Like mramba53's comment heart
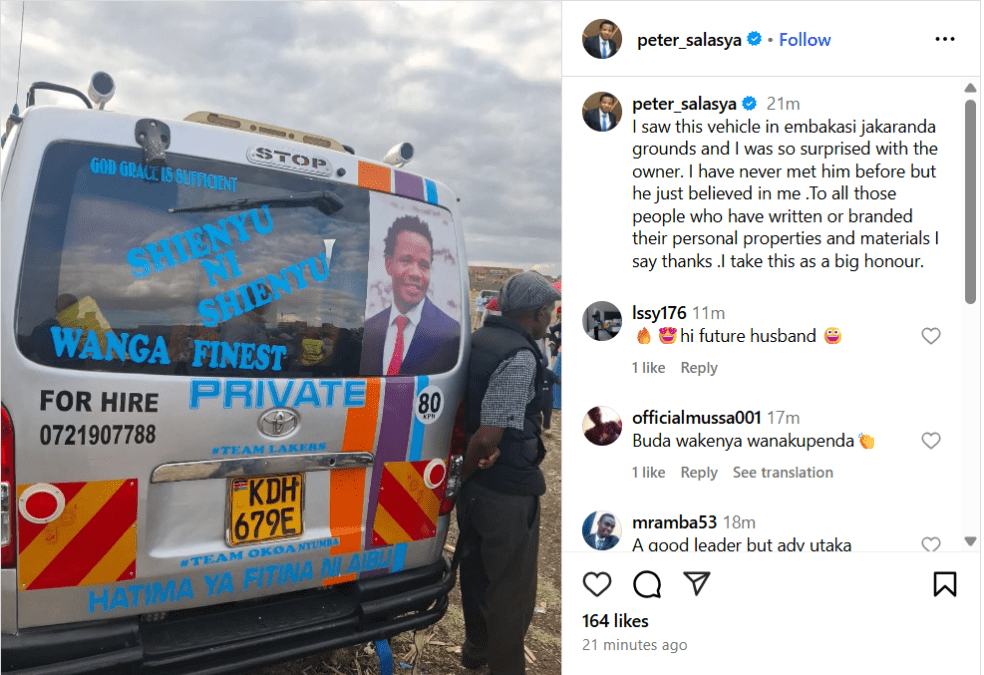The width and height of the screenshot is (984, 675). click(931, 545)
